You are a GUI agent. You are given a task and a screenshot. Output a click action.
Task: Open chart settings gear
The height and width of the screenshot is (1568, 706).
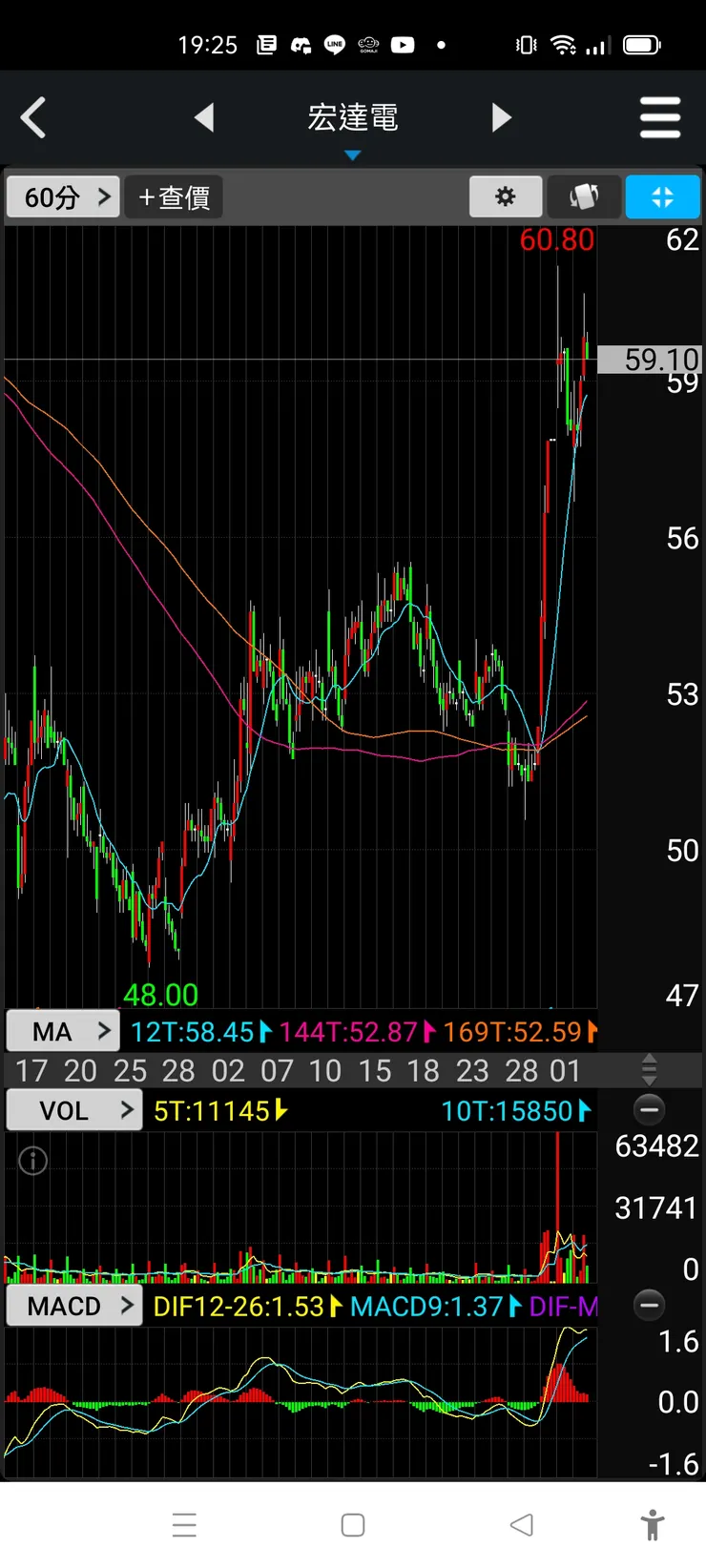[x=506, y=196]
